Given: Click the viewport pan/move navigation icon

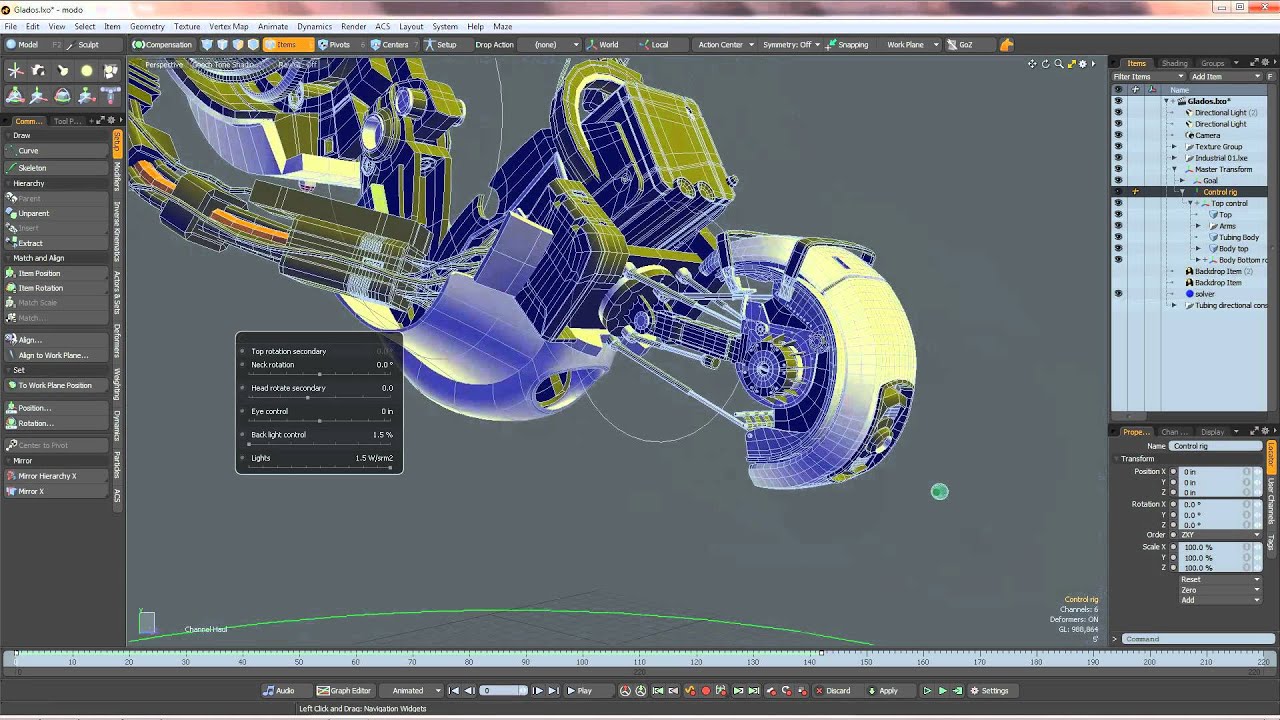Looking at the screenshot, I should point(1032,64).
